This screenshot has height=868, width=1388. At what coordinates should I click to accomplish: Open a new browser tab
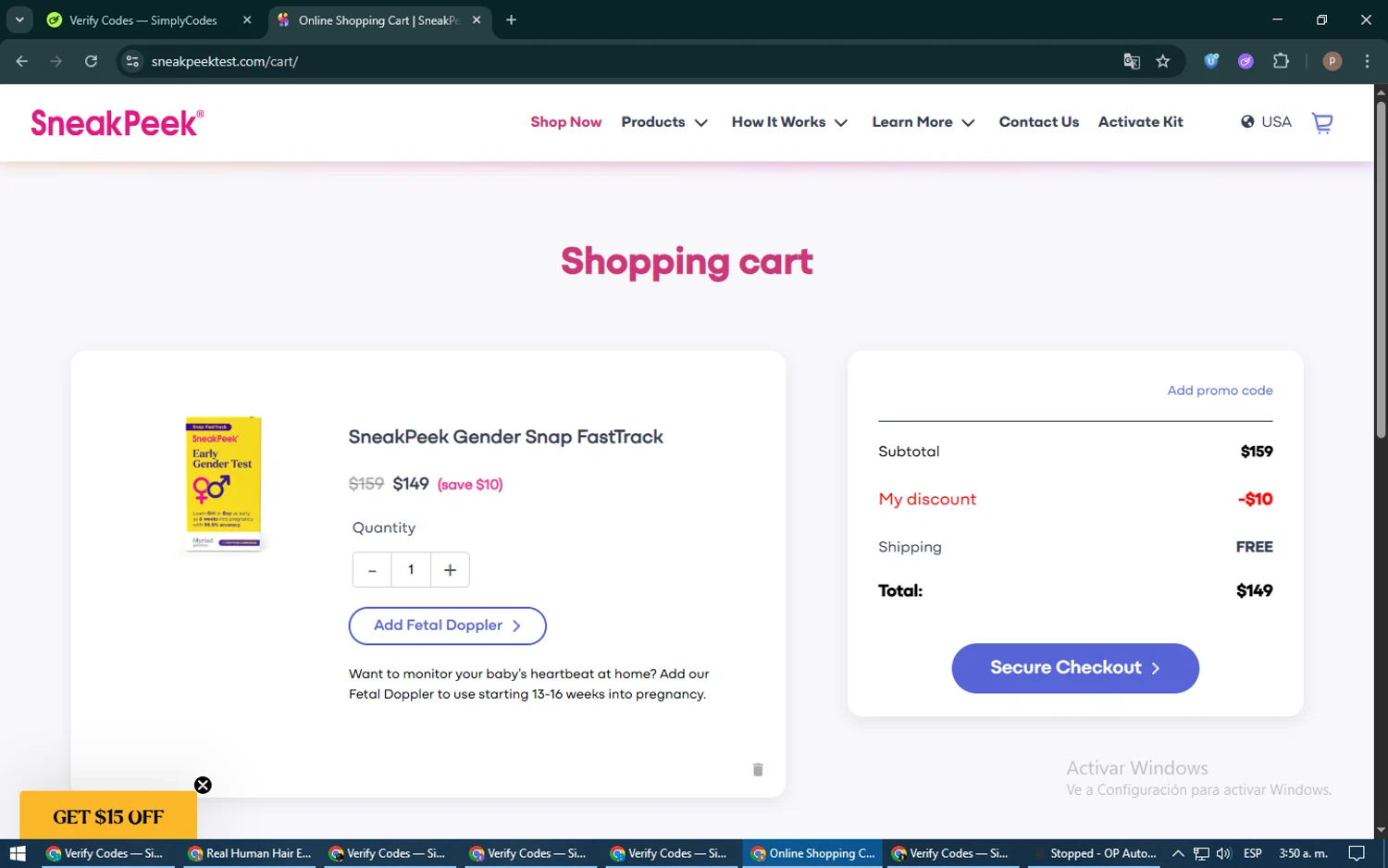(x=511, y=19)
